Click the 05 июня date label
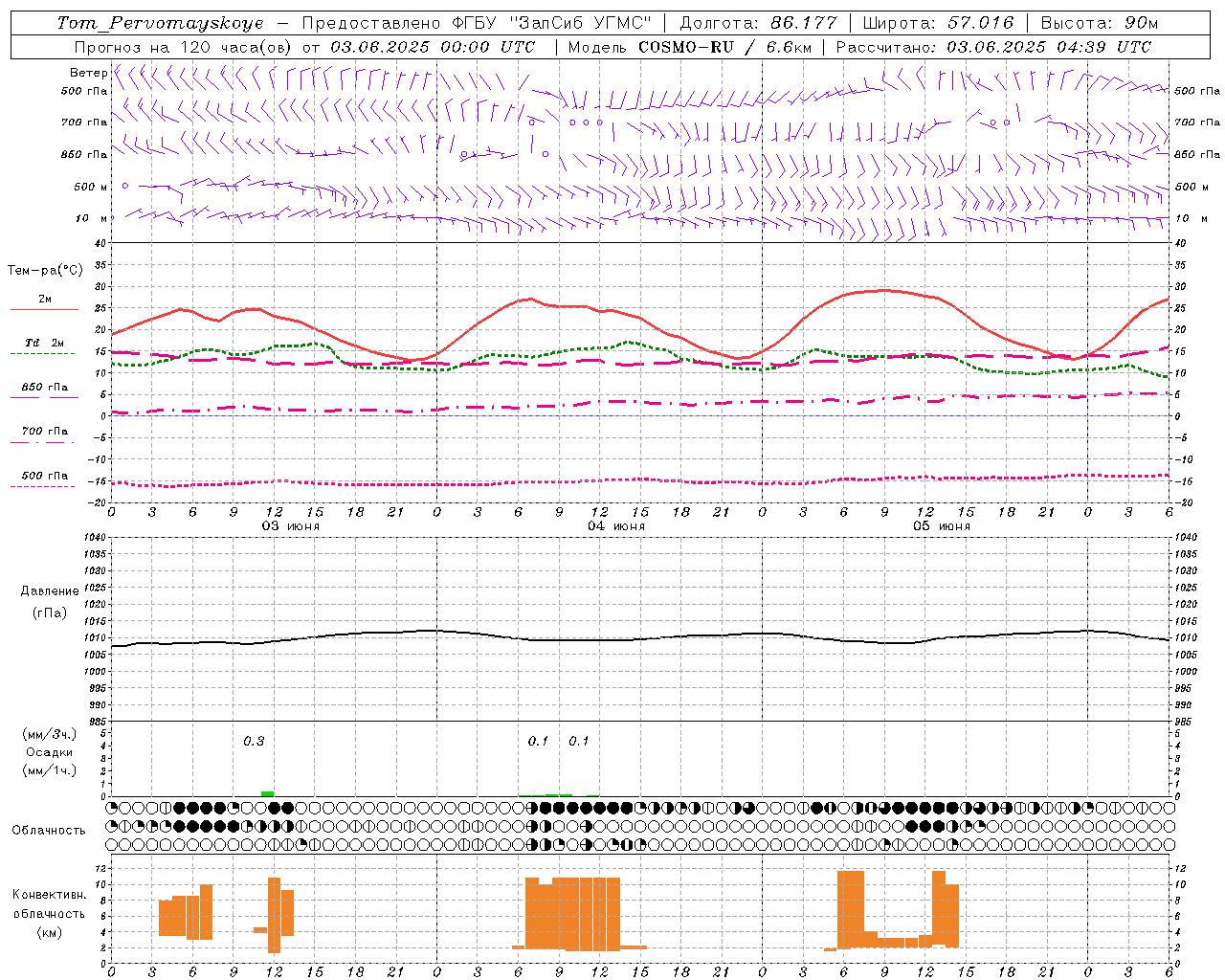The height and width of the screenshot is (980, 1225). tap(941, 526)
